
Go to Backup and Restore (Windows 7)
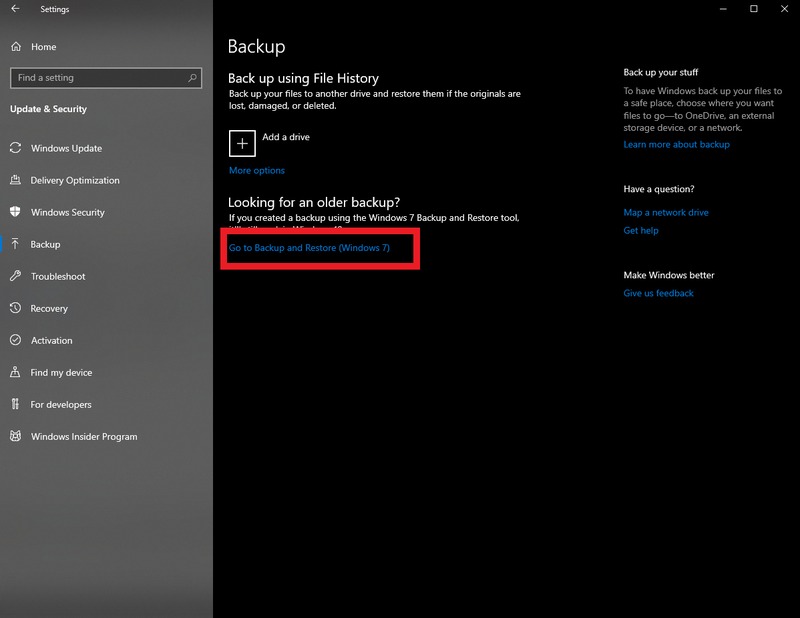pyautogui.click(x=309, y=248)
